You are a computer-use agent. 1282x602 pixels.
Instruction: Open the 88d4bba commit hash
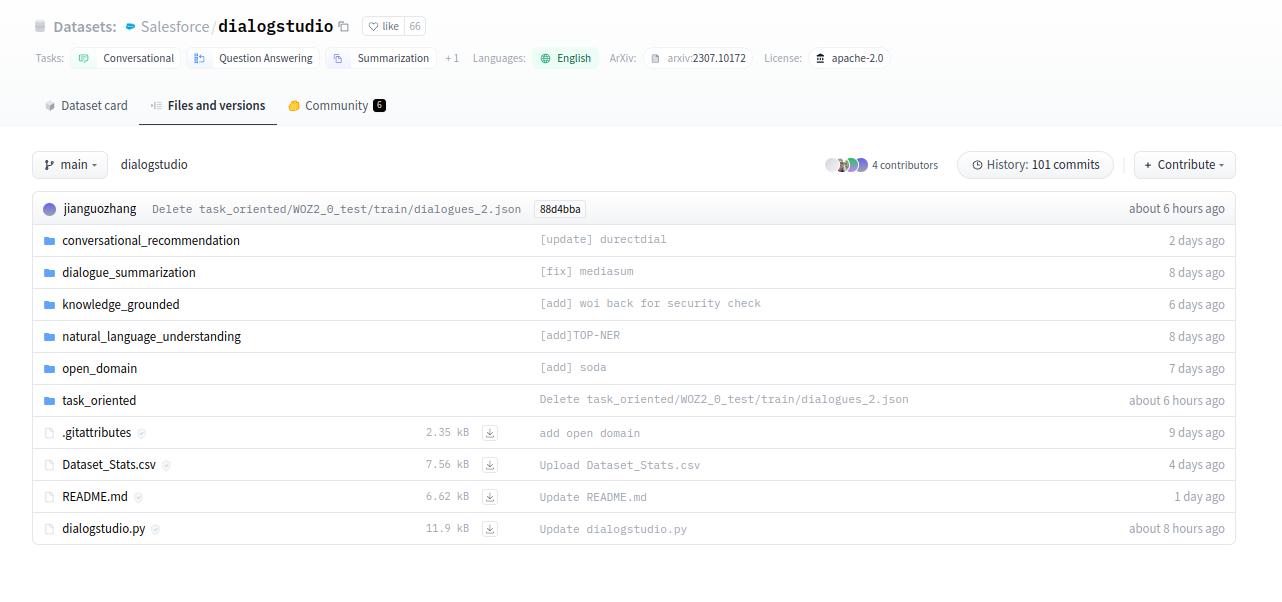click(559, 209)
